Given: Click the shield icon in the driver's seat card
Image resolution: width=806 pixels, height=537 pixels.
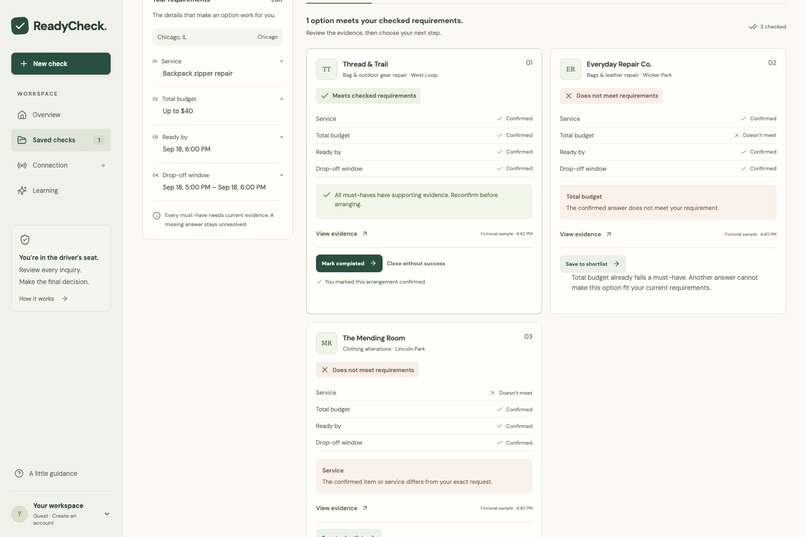Looking at the screenshot, I should click(25, 239).
